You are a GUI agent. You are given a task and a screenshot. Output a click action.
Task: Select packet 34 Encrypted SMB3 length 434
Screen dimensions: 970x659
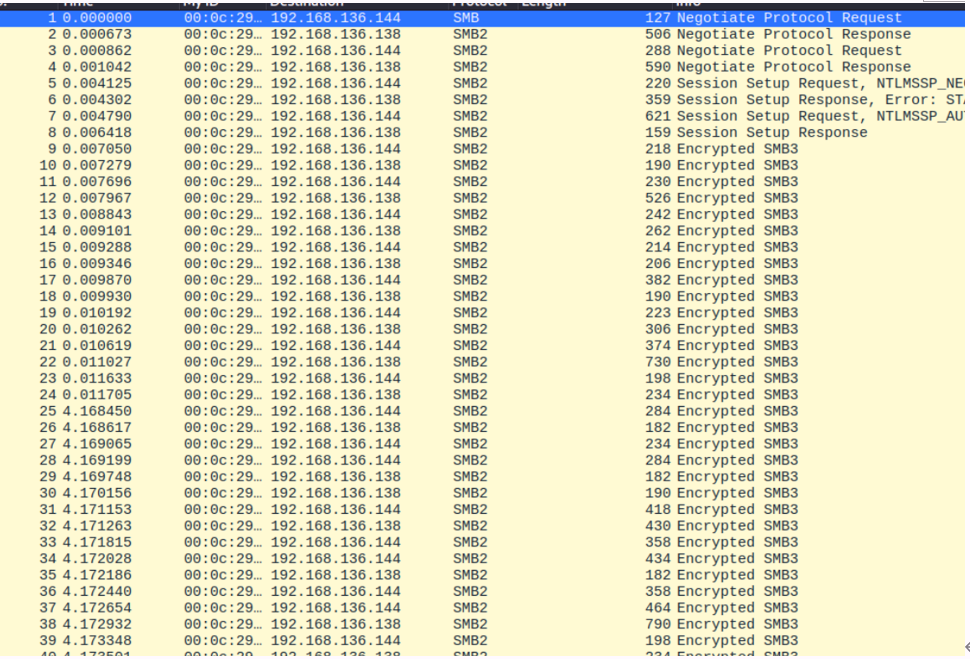[x=483, y=559]
